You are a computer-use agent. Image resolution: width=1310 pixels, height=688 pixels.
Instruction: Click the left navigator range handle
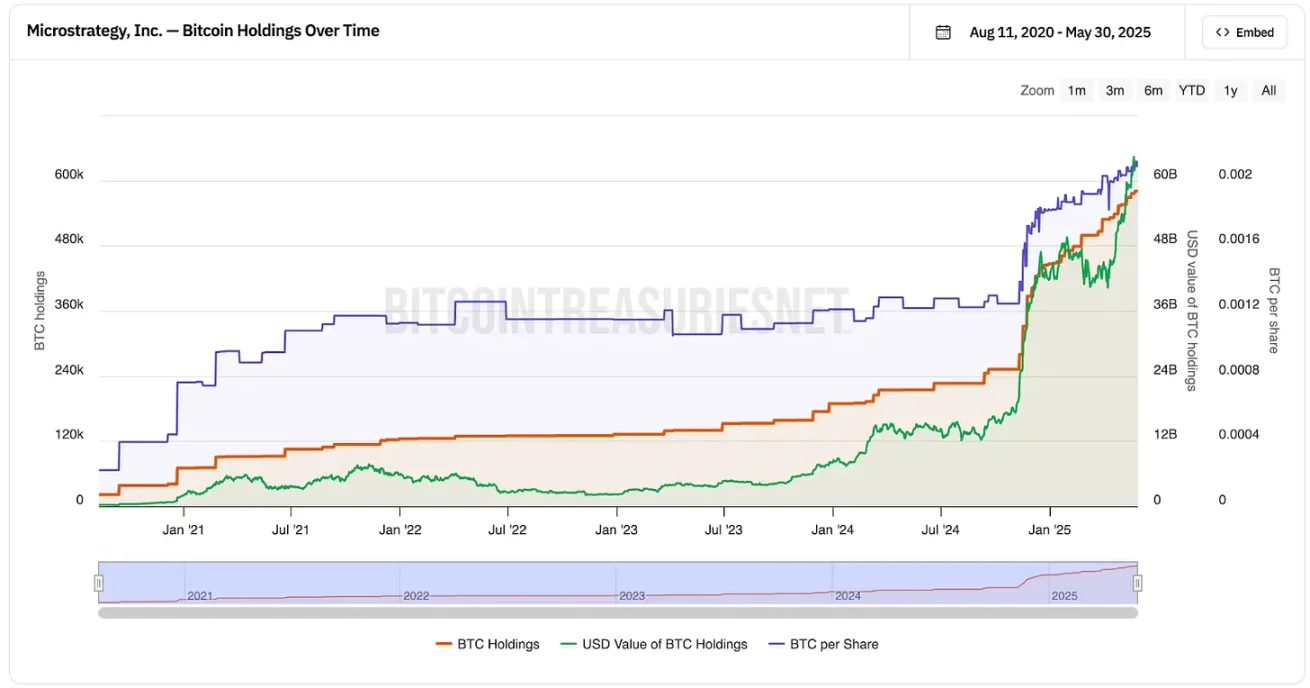[x=99, y=583]
